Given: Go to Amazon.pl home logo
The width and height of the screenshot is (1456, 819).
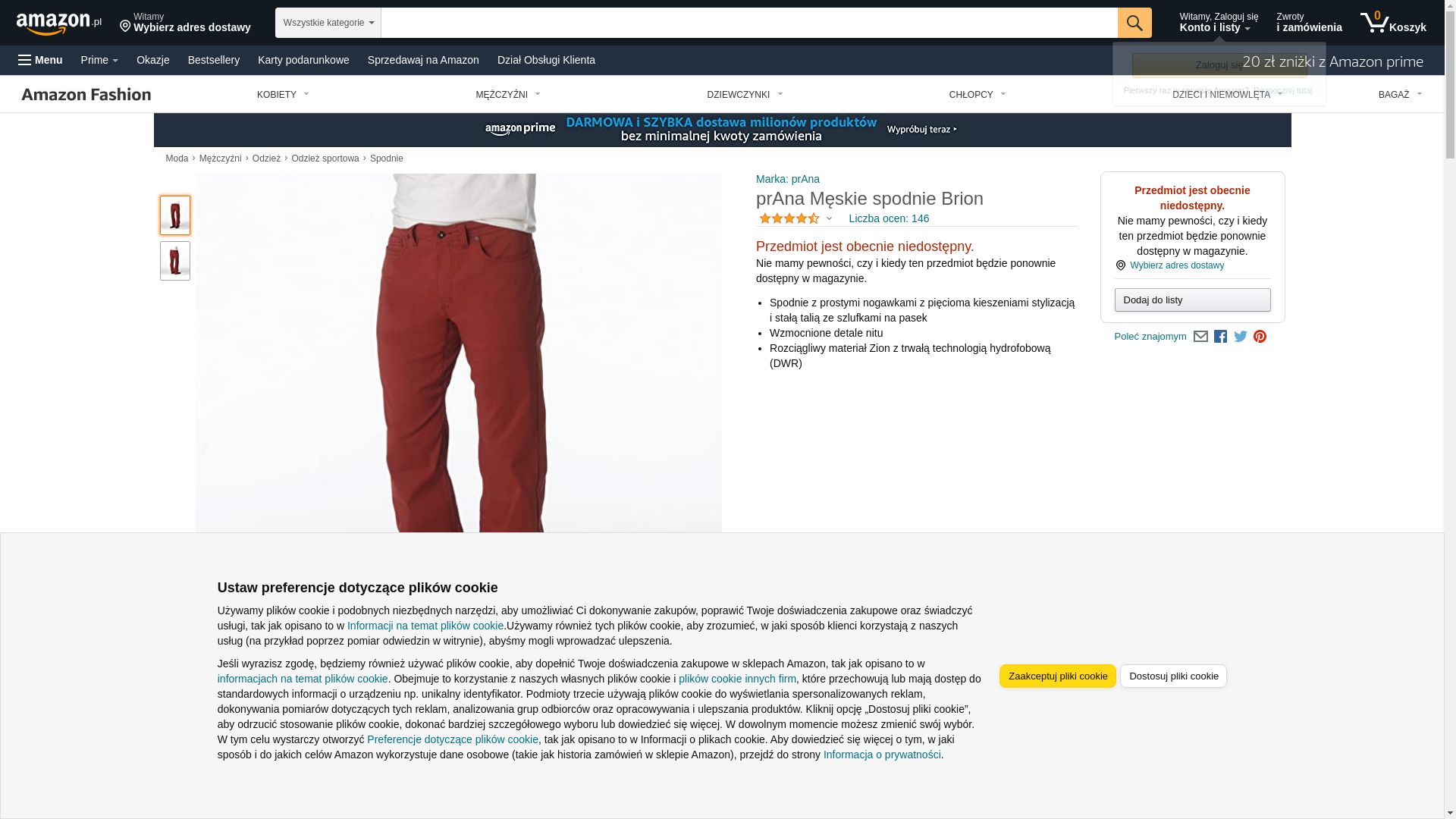Looking at the screenshot, I should pyautogui.click(x=59, y=24).
